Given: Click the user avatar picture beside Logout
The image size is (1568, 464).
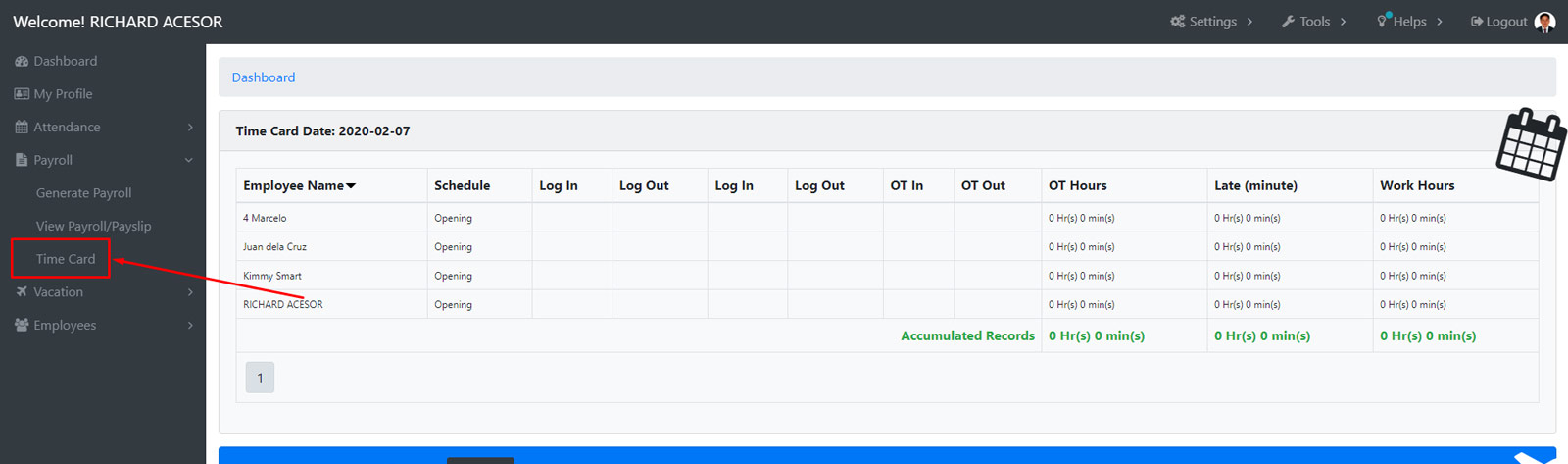Looking at the screenshot, I should click(x=1545, y=22).
